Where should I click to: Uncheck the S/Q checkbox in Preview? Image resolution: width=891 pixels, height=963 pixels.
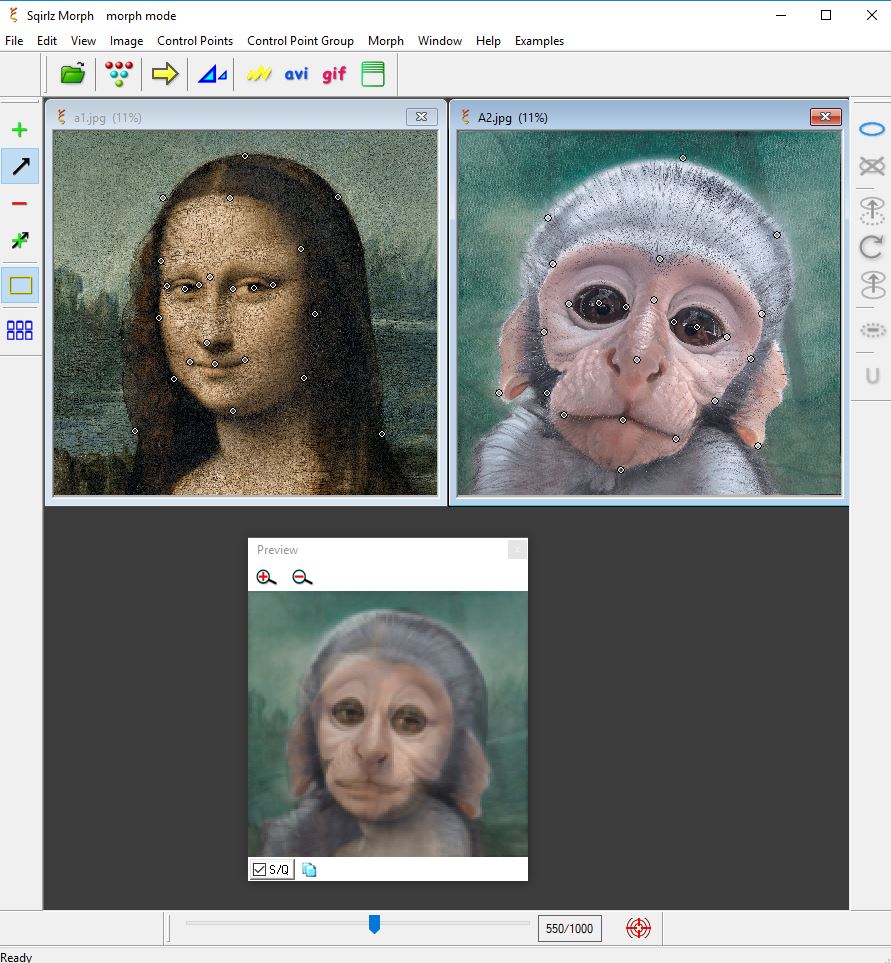[259, 870]
